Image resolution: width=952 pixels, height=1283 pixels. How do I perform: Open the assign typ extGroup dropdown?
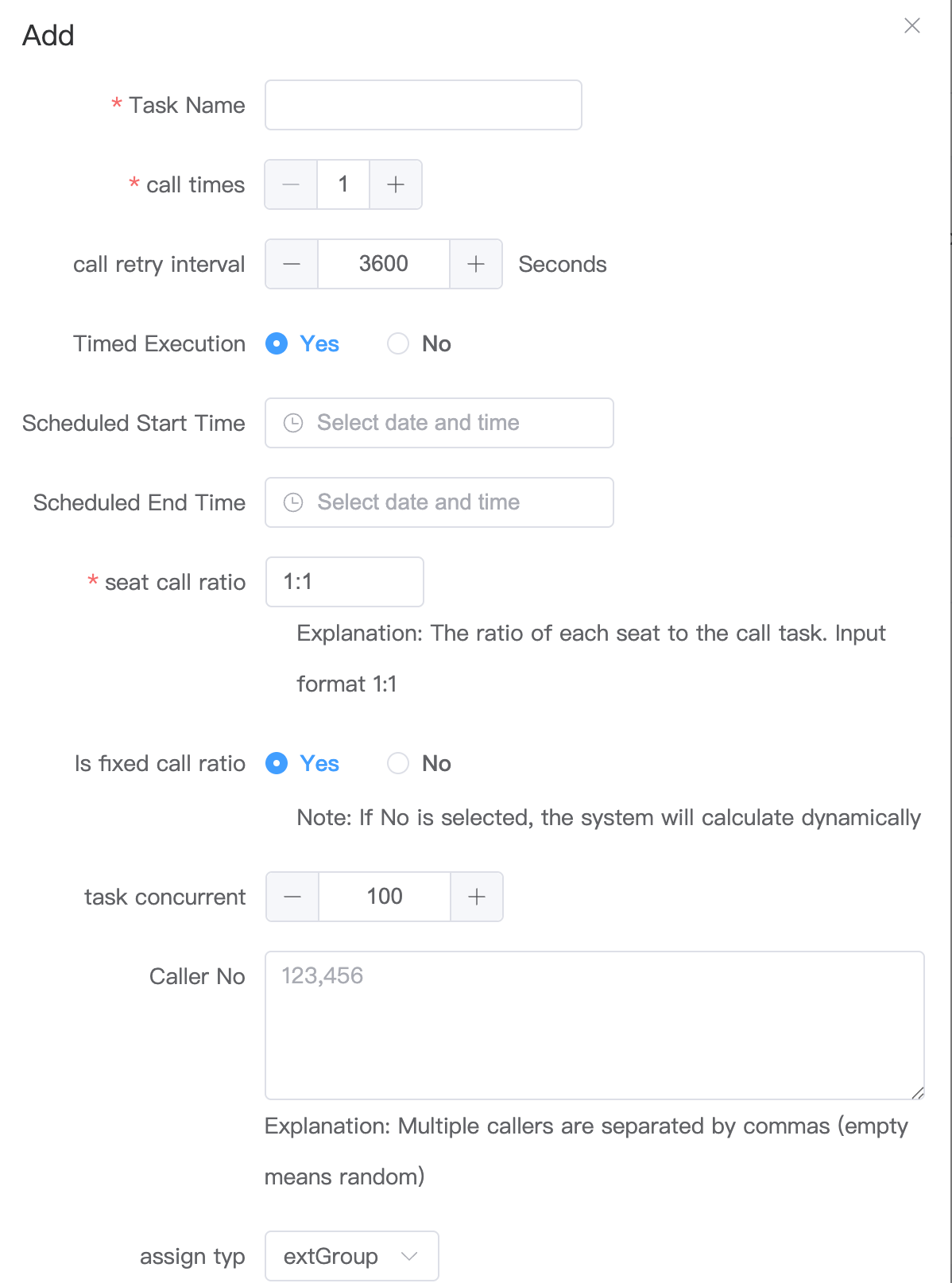[351, 1256]
